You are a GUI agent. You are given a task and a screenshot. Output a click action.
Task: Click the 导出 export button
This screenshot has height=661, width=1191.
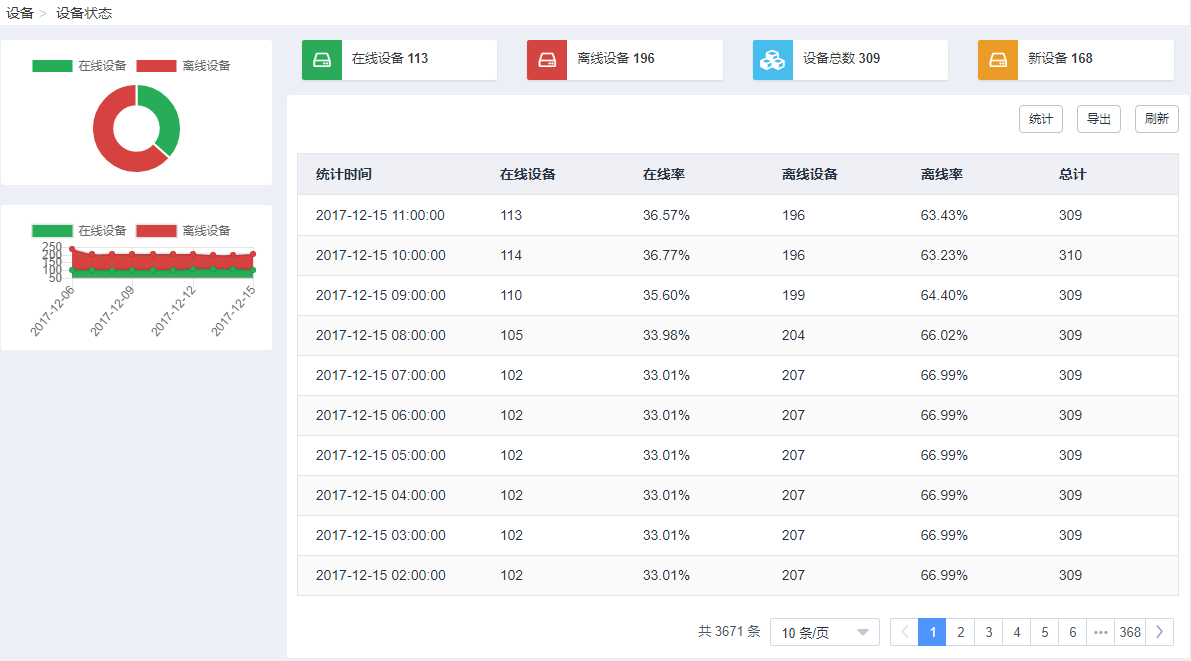pyautogui.click(x=1098, y=119)
